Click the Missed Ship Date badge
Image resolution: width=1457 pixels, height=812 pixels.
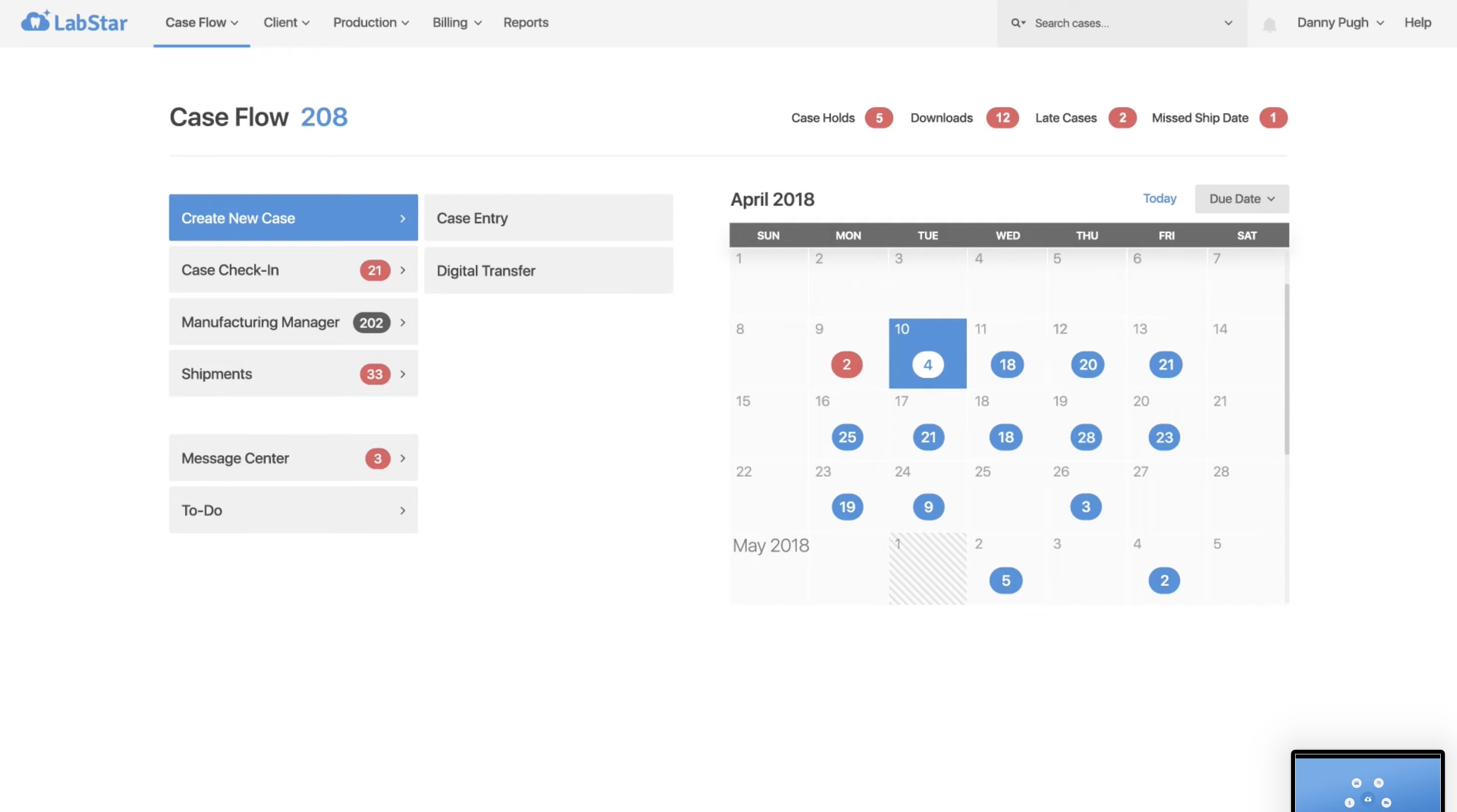pyautogui.click(x=1273, y=118)
